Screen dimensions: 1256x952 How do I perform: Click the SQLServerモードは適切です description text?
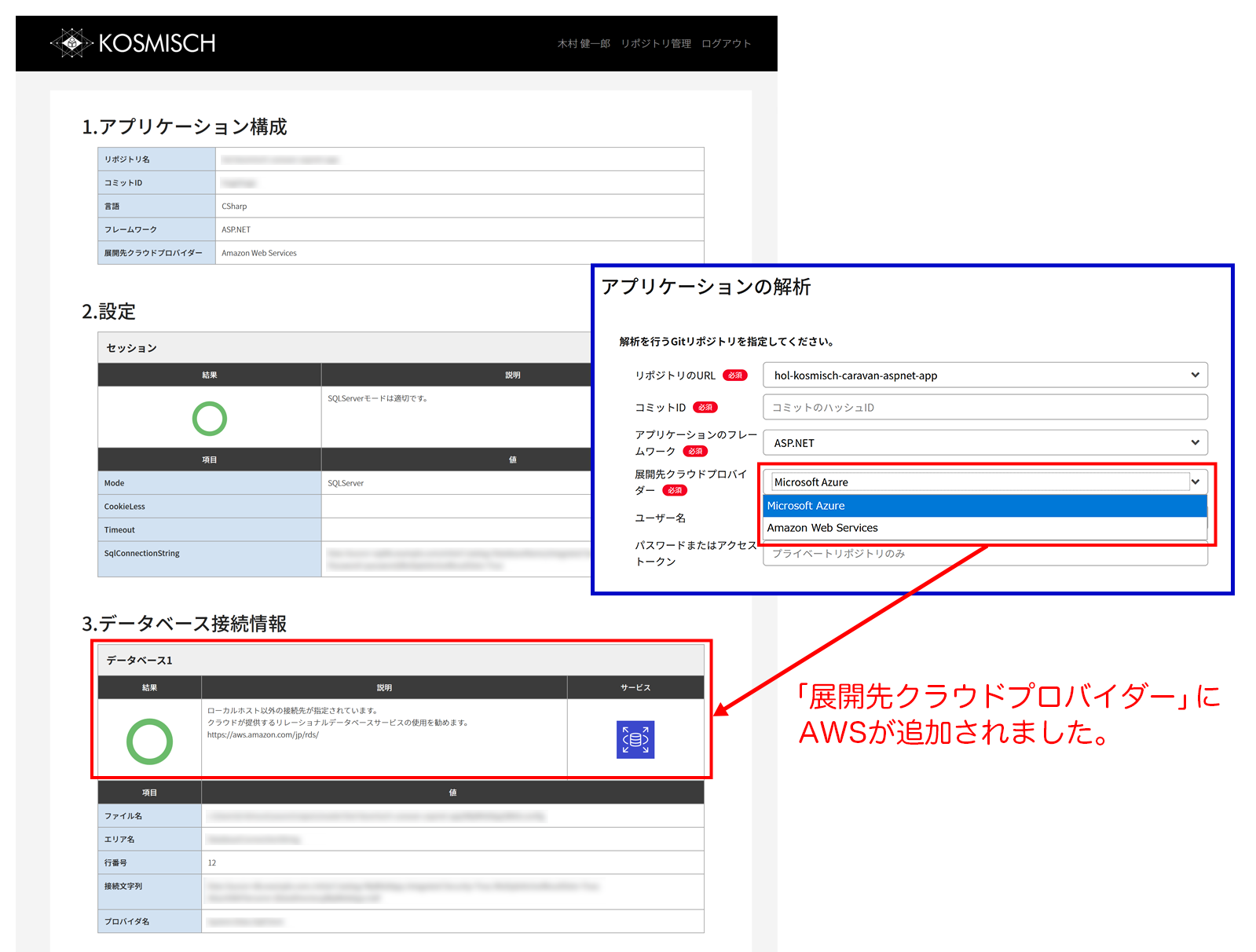[377, 398]
